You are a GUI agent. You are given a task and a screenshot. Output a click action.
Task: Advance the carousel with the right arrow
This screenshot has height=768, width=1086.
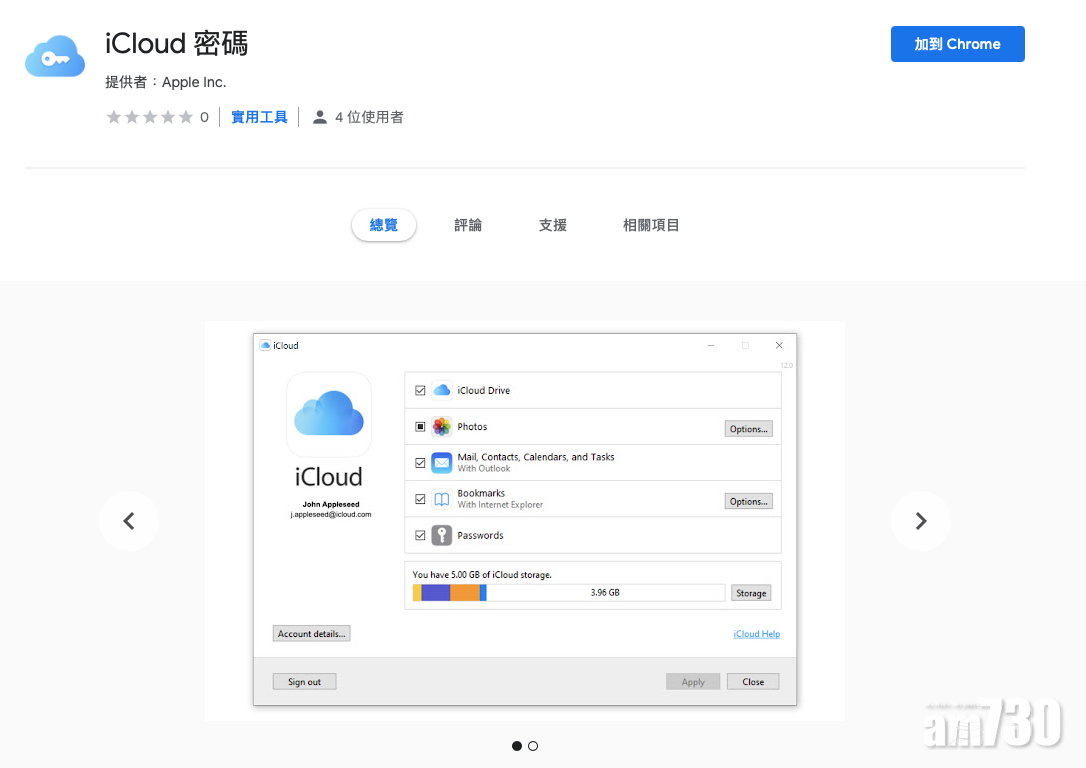coord(920,520)
